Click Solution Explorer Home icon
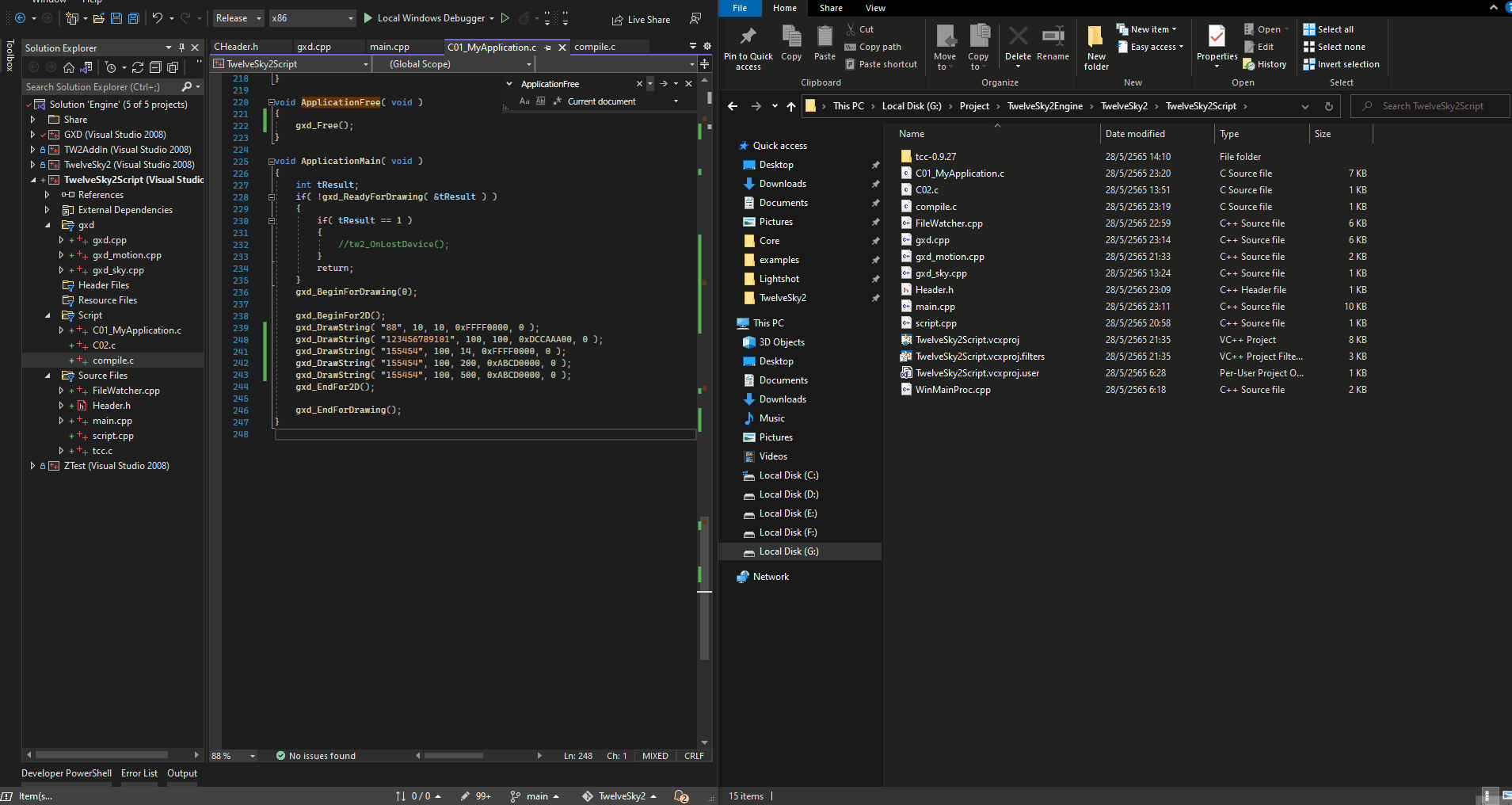This screenshot has width=1512, height=805. pyautogui.click(x=69, y=67)
